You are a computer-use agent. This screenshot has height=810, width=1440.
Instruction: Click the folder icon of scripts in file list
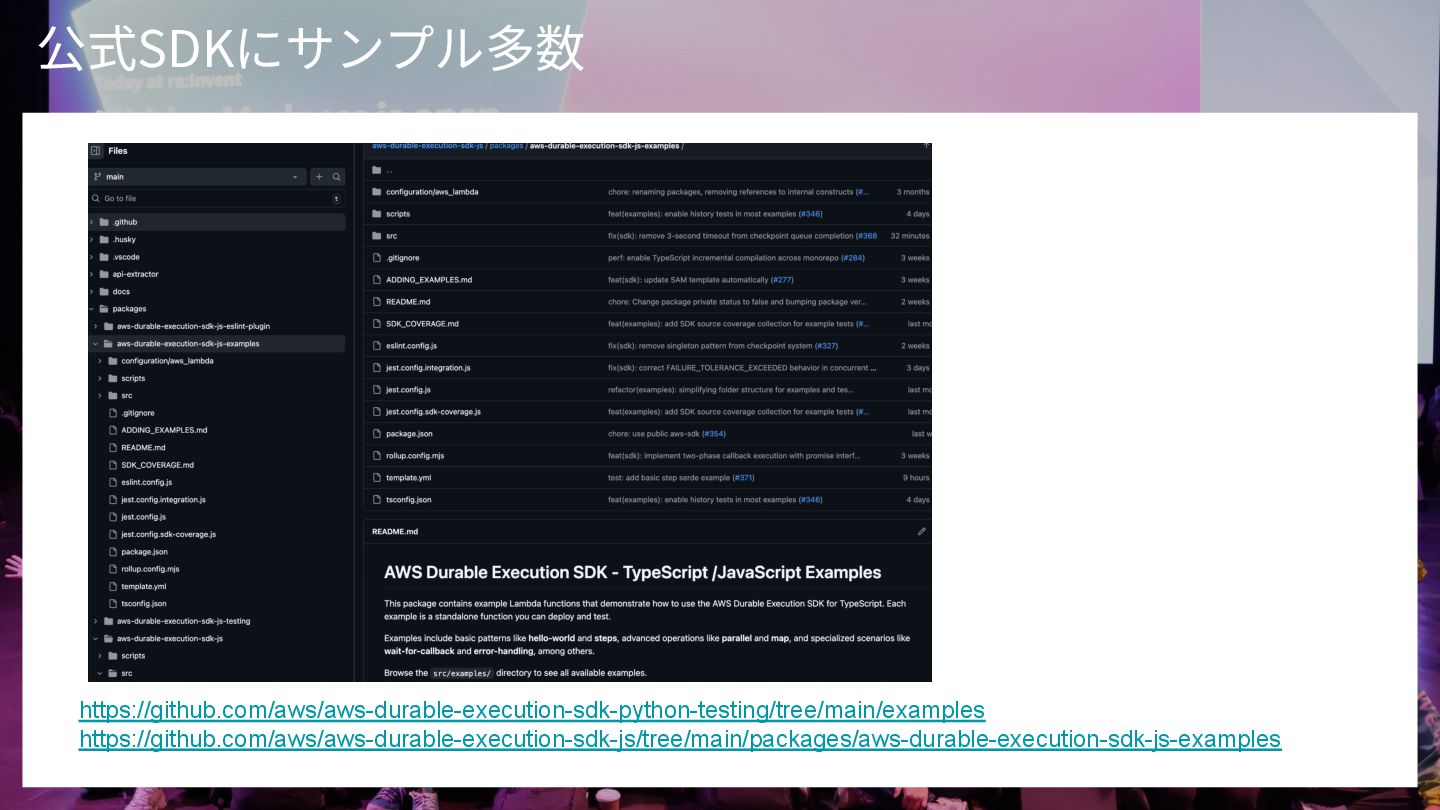(377, 214)
